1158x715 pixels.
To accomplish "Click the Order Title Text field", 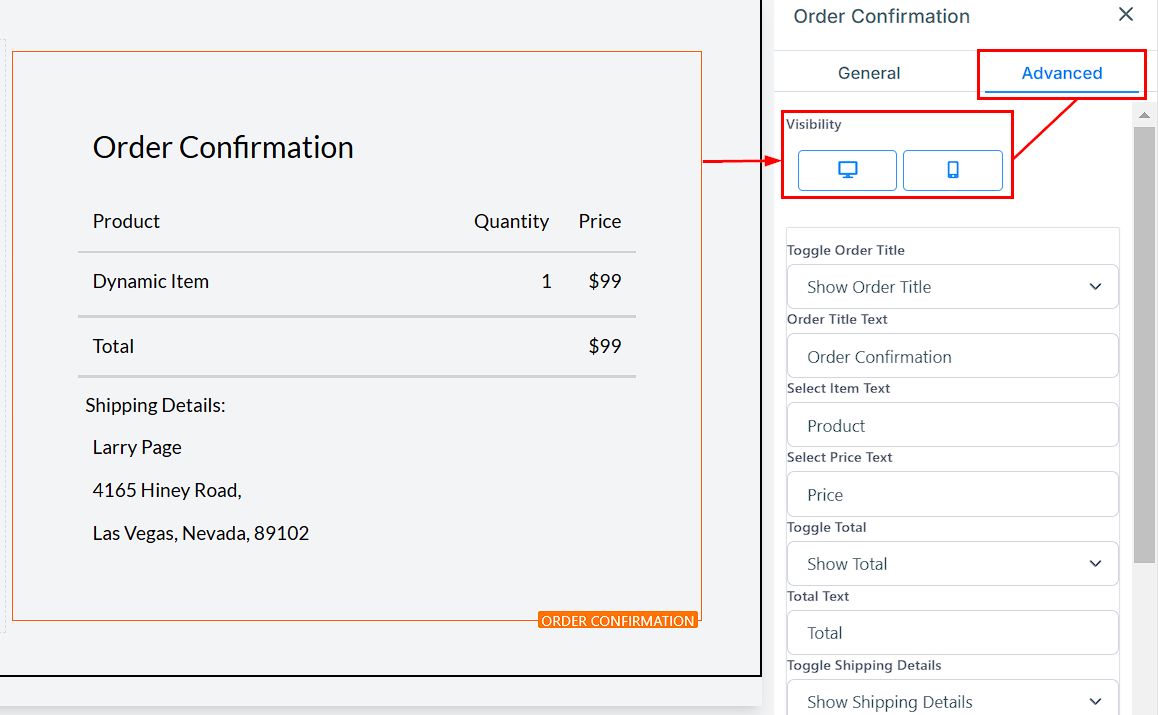I will pyautogui.click(x=951, y=357).
